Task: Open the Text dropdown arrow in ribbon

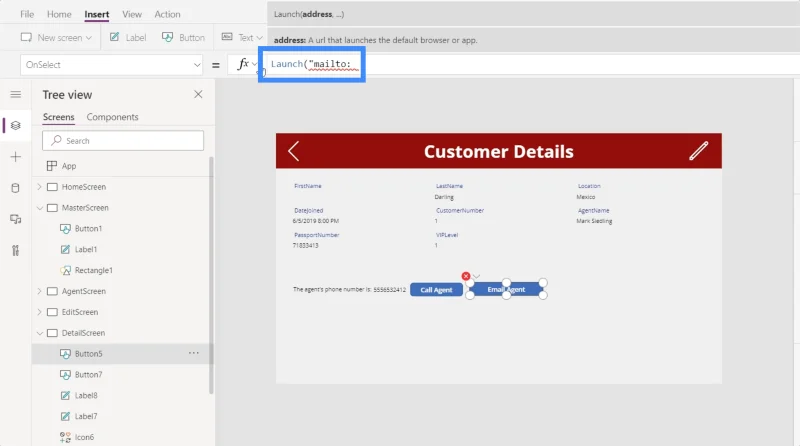Action: [259, 38]
